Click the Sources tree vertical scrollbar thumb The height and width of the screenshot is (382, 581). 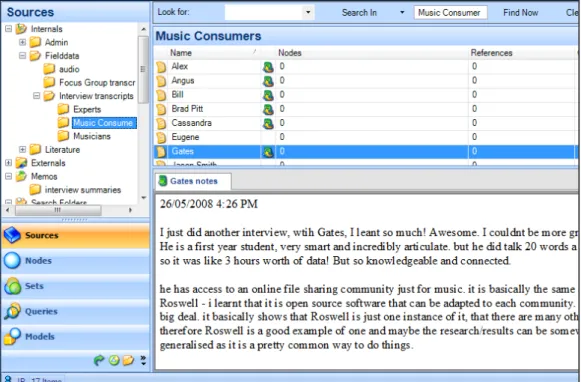point(143,69)
